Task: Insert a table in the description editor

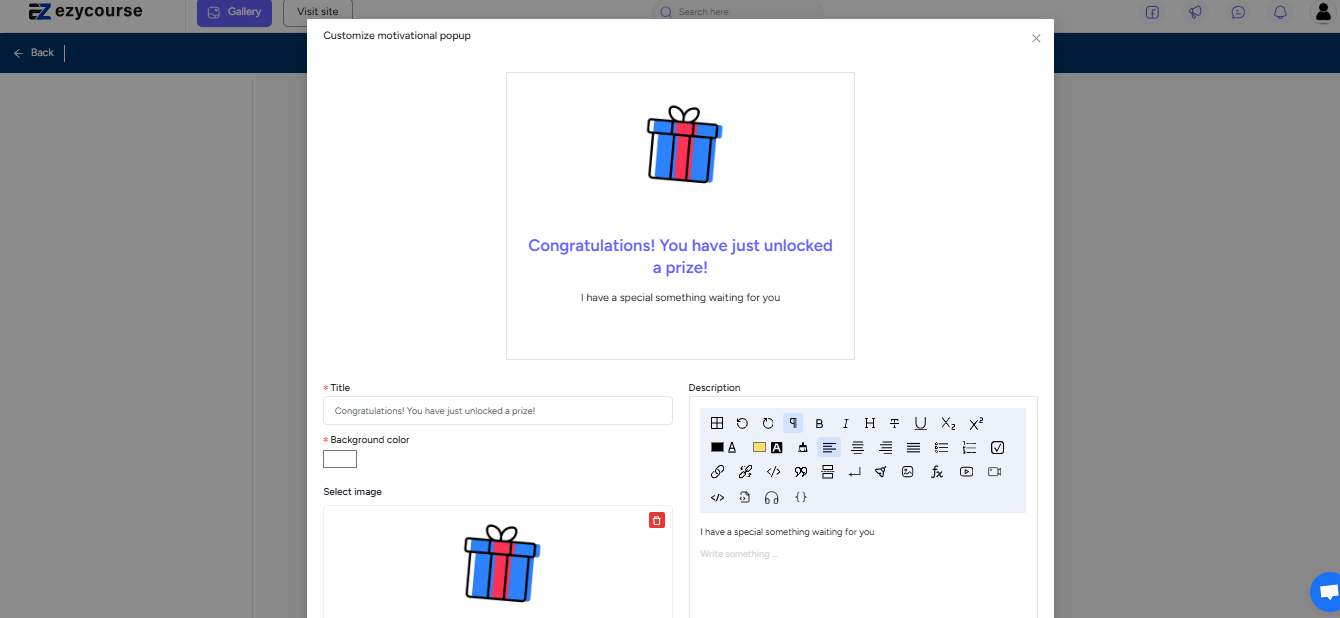Action: click(717, 423)
